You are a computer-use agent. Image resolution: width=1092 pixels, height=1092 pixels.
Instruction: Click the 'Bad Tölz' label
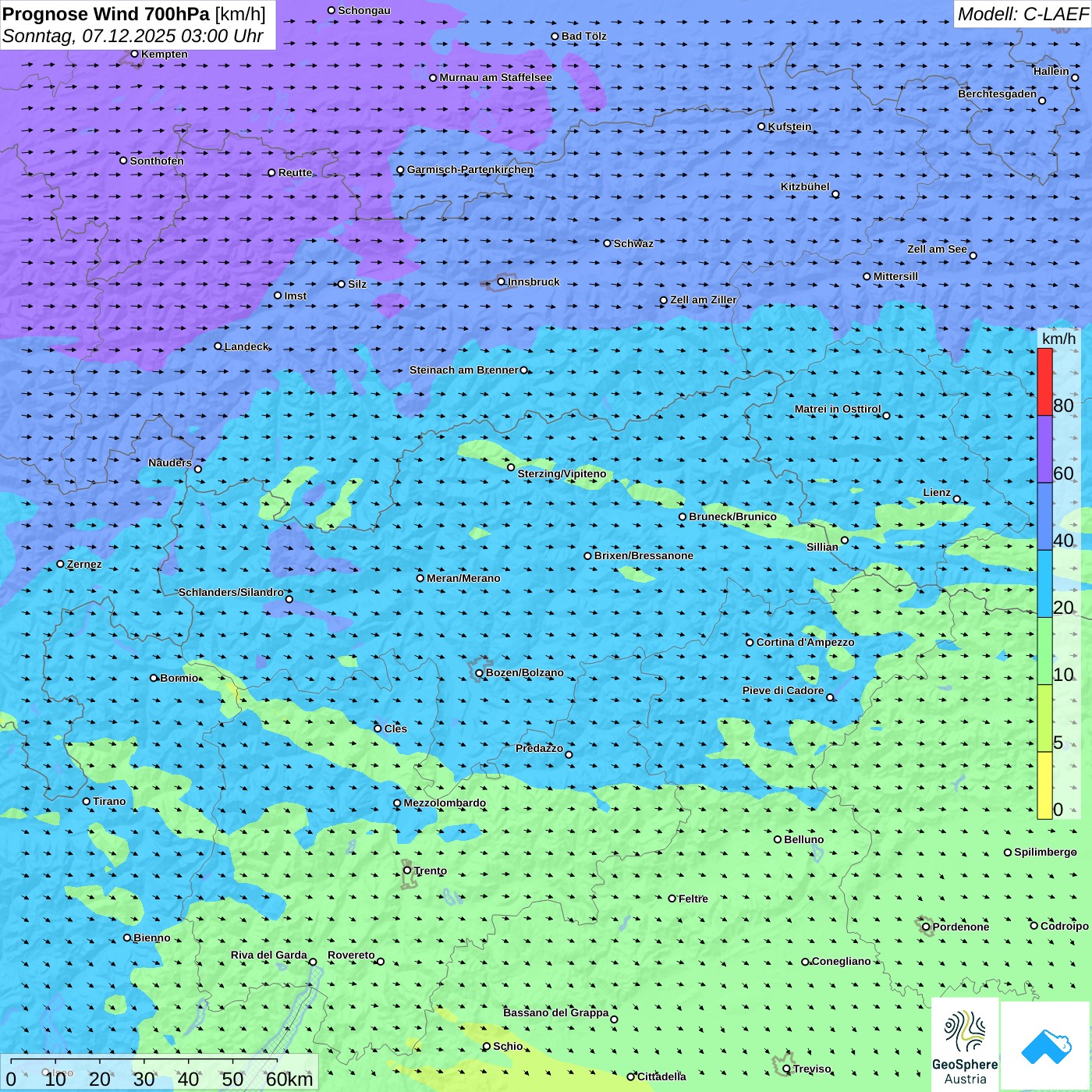coord(583,36)
